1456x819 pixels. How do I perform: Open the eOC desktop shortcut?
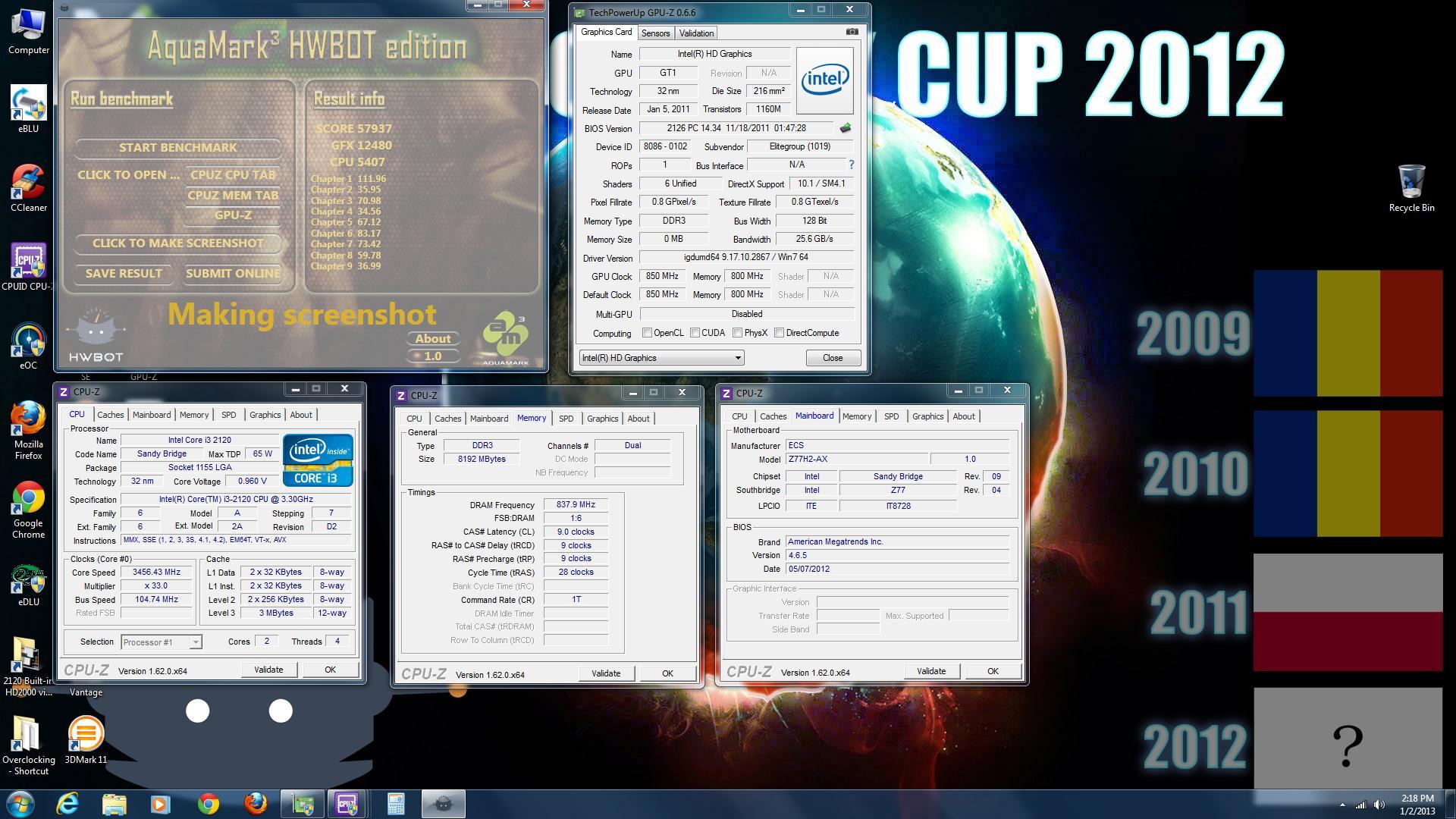(x=28, y=346)
